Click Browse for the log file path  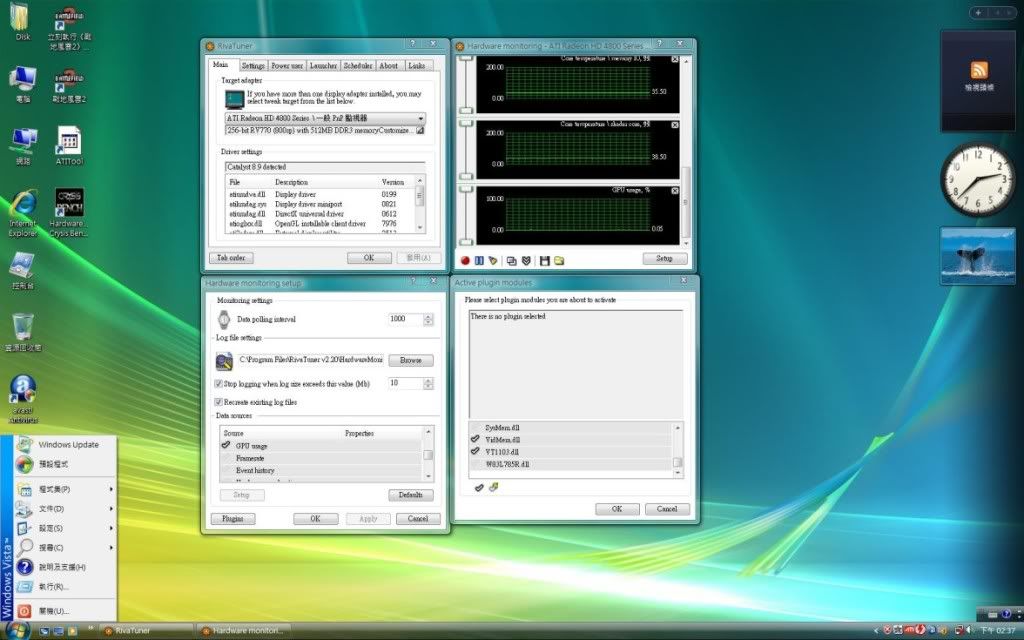pyautogui.click(x=411, y=360)
